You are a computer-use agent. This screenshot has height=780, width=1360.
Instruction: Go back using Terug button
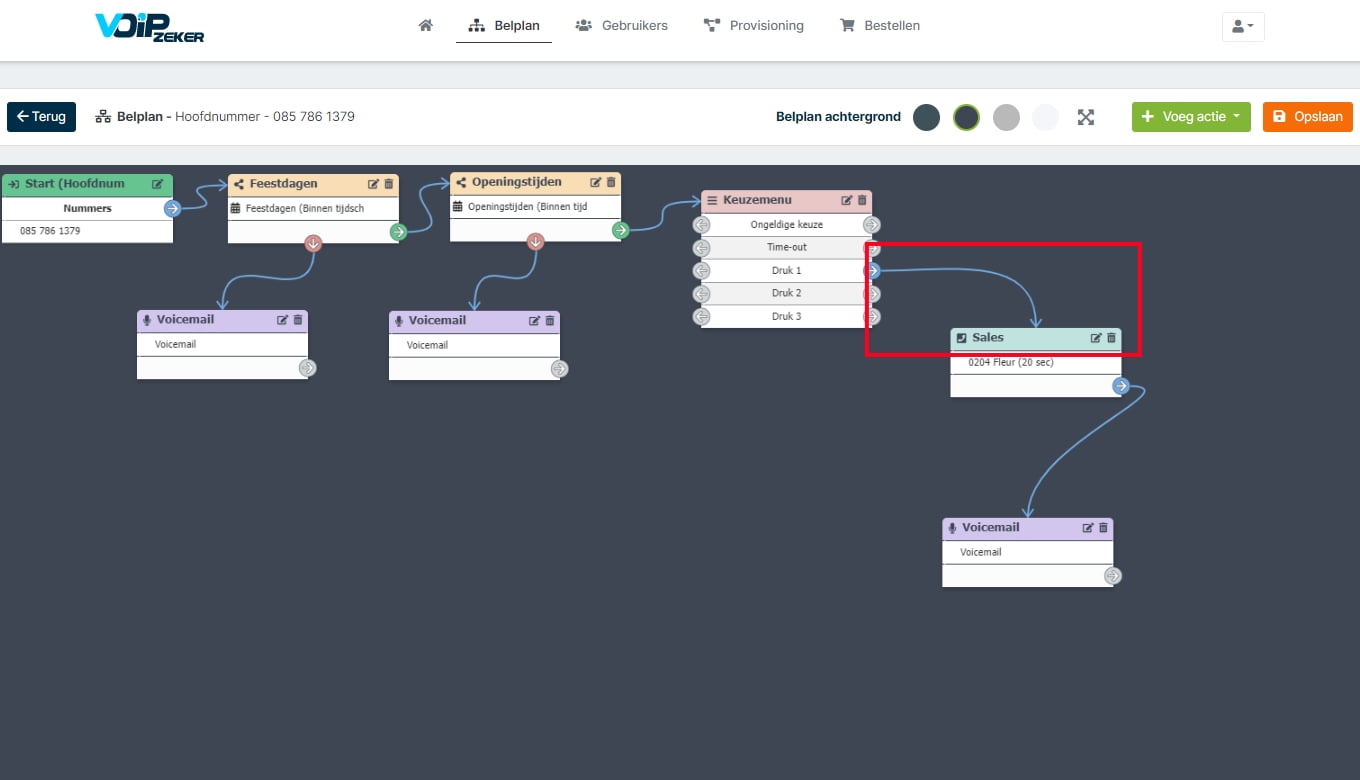coord(41,117)
